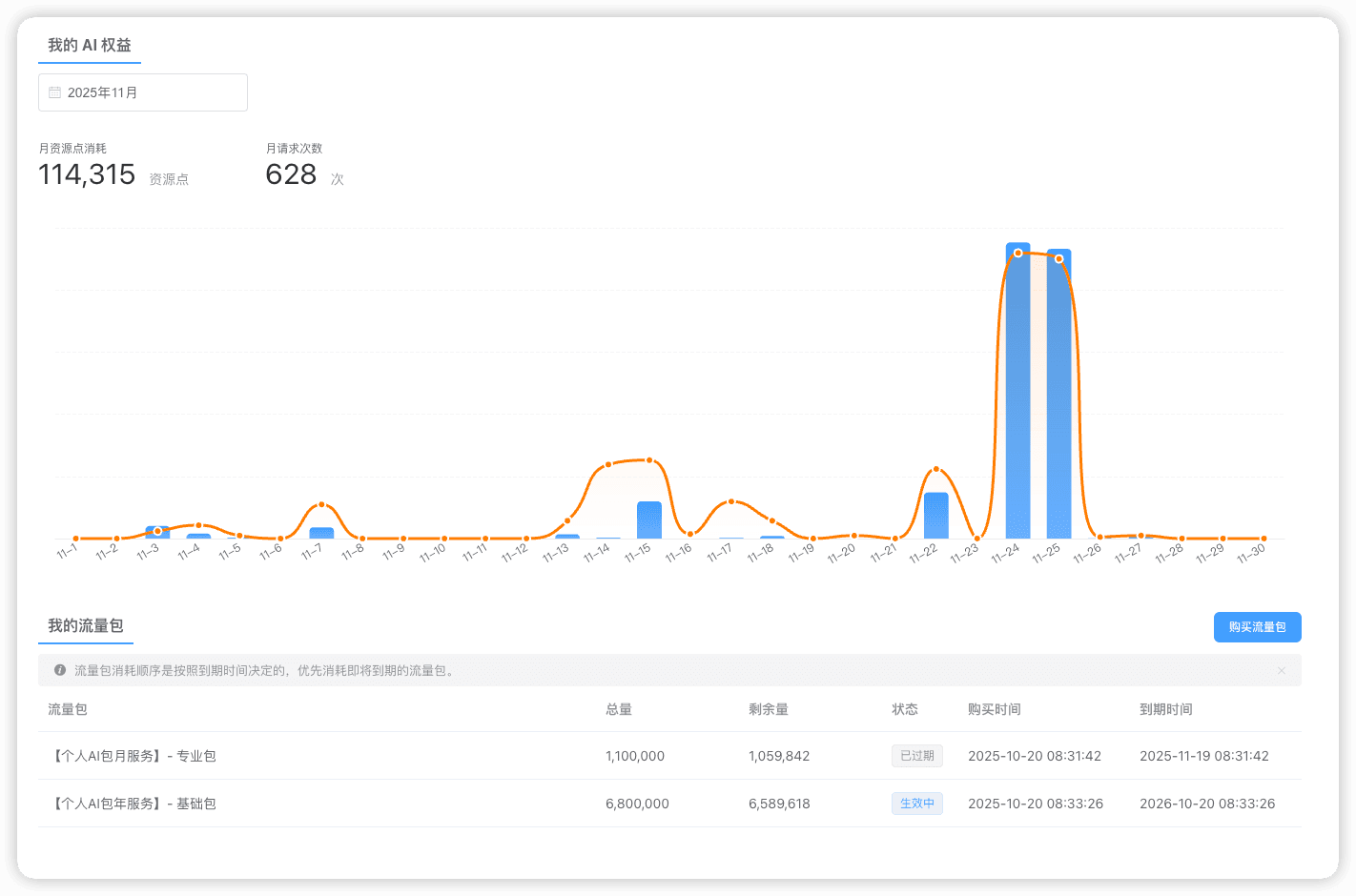Click the remaining value 1,059,842

[779, 756]
